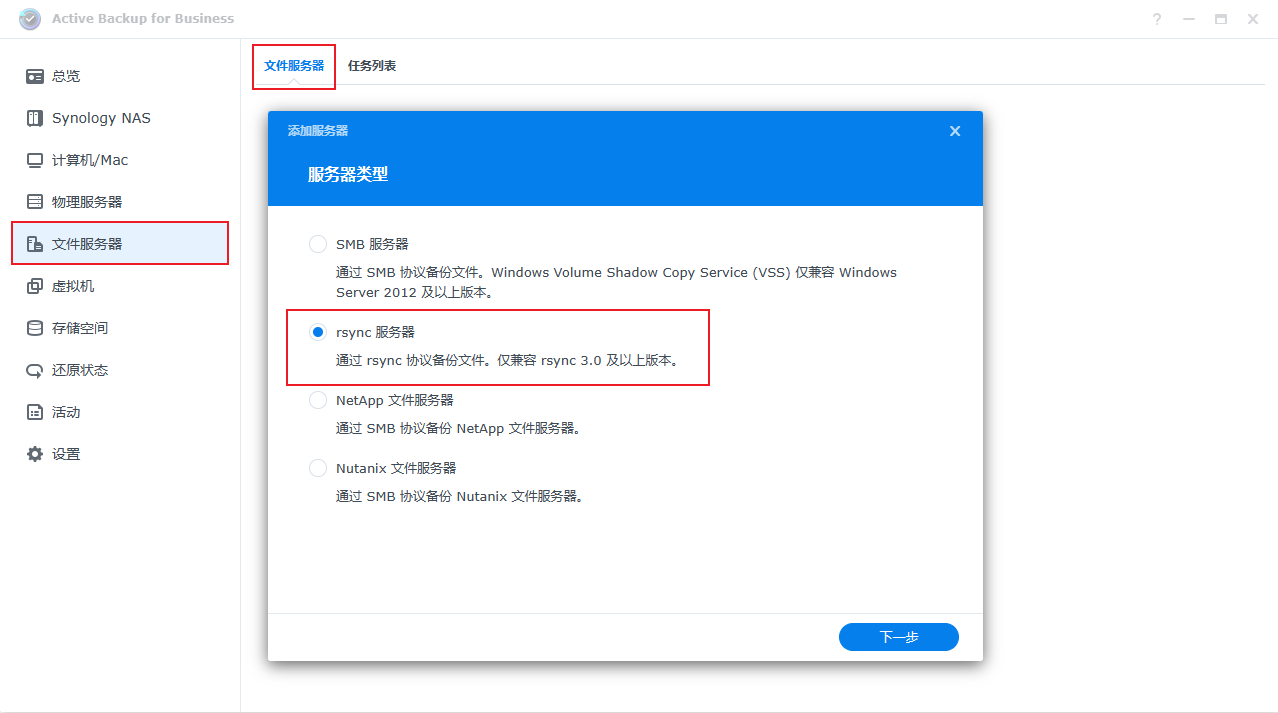Click the 总览 overview icon in sidebar
Image resolution: width=1278 pixels, height=713 pixels.
pyautogui.click(x=35, y=76)
